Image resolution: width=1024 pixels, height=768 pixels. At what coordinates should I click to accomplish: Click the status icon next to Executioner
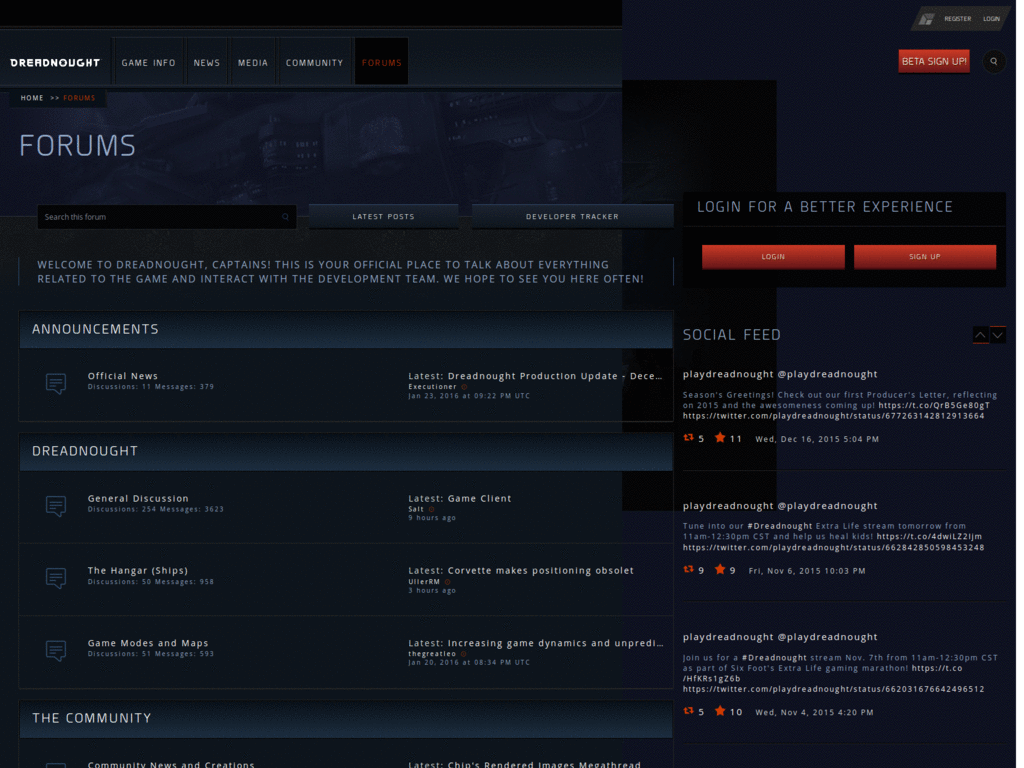click(464, 387)
